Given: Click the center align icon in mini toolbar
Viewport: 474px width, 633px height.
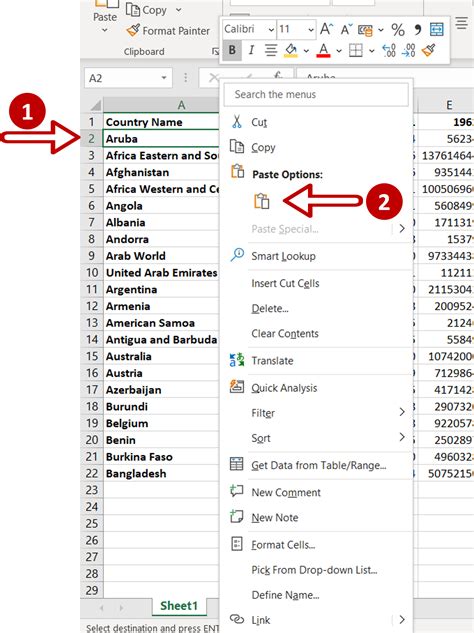Looking at the screenshot, I should pos(271,50).
